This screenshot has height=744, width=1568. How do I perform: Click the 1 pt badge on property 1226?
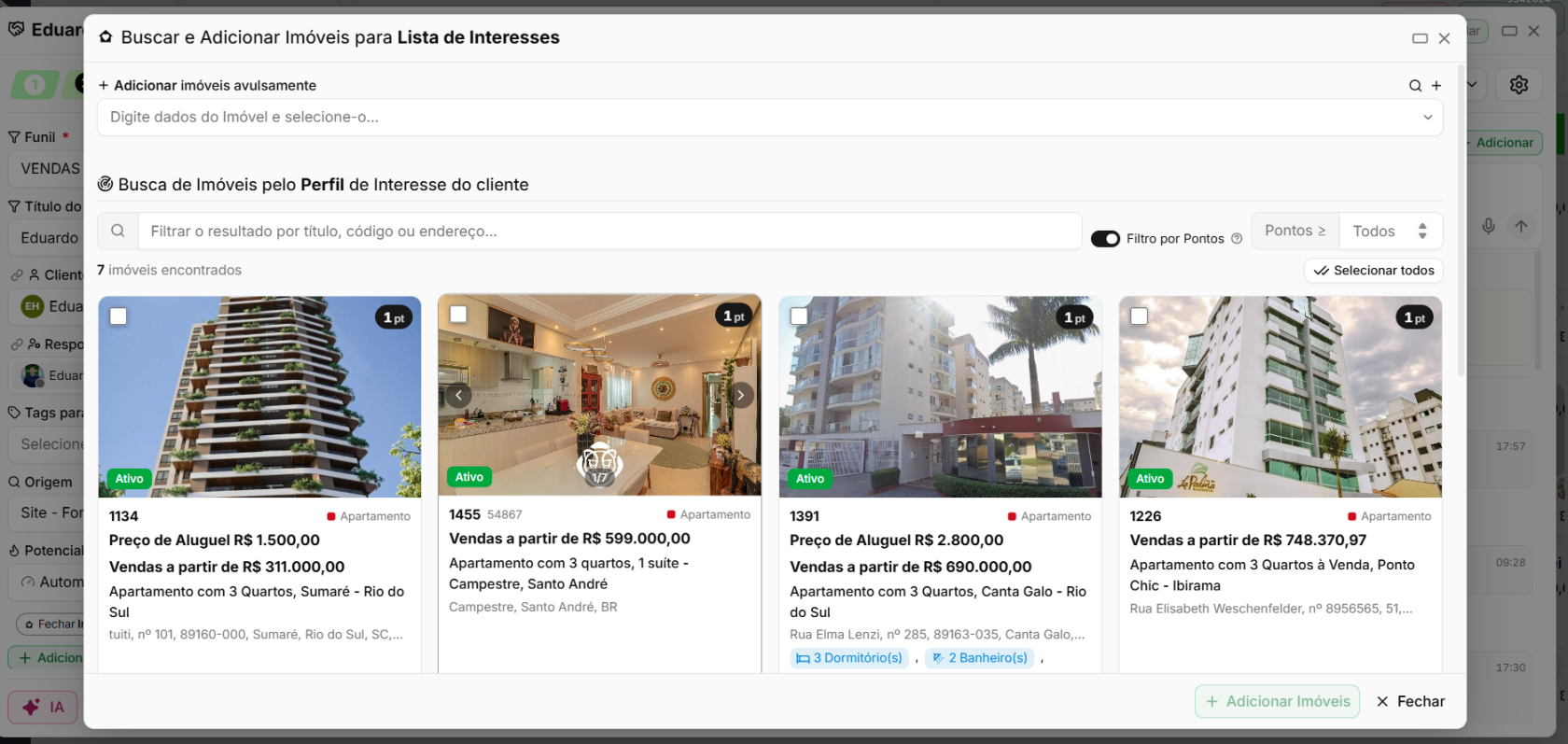pos(1415,317)
